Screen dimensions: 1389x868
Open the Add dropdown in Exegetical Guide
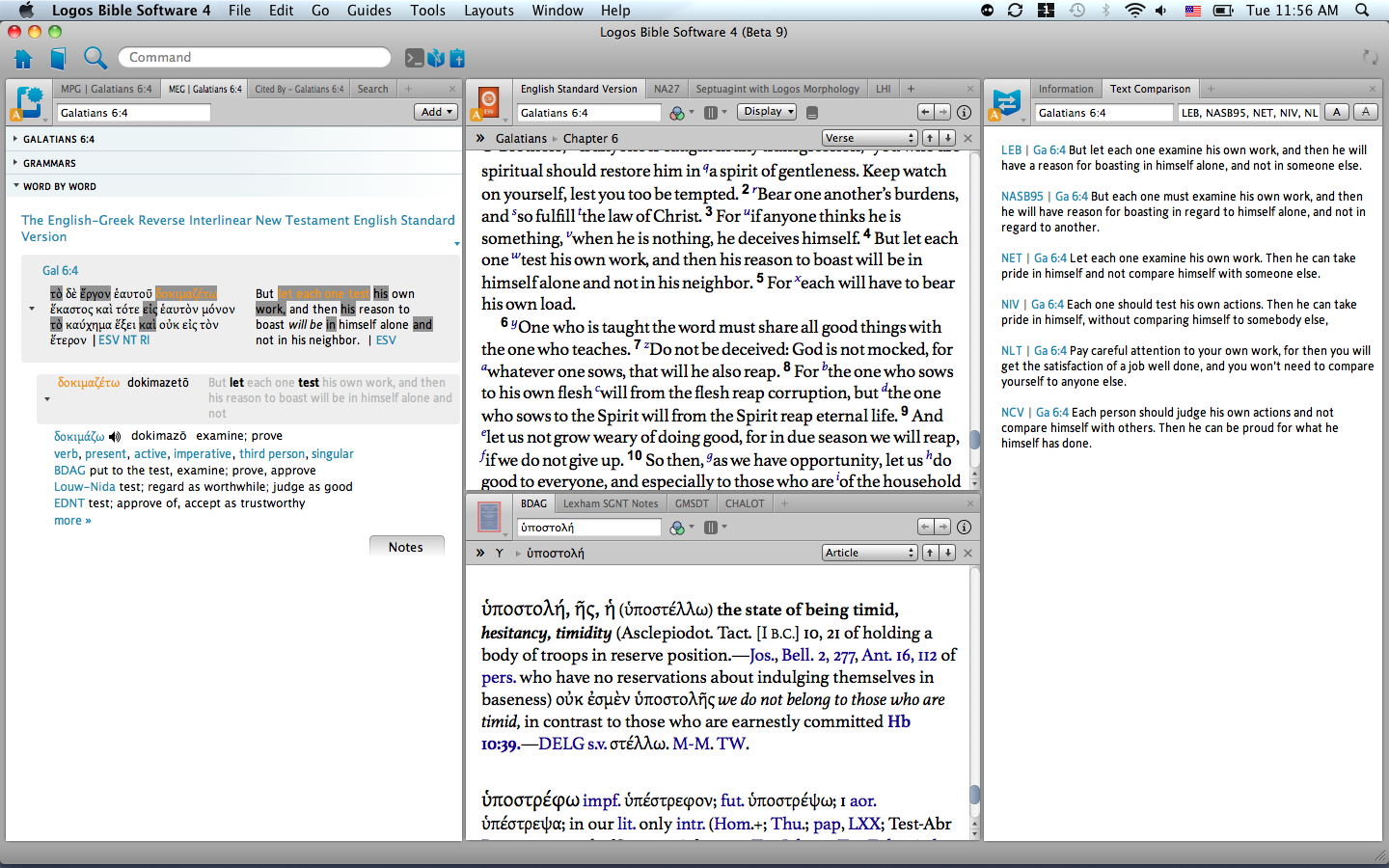tap(436, 112)
